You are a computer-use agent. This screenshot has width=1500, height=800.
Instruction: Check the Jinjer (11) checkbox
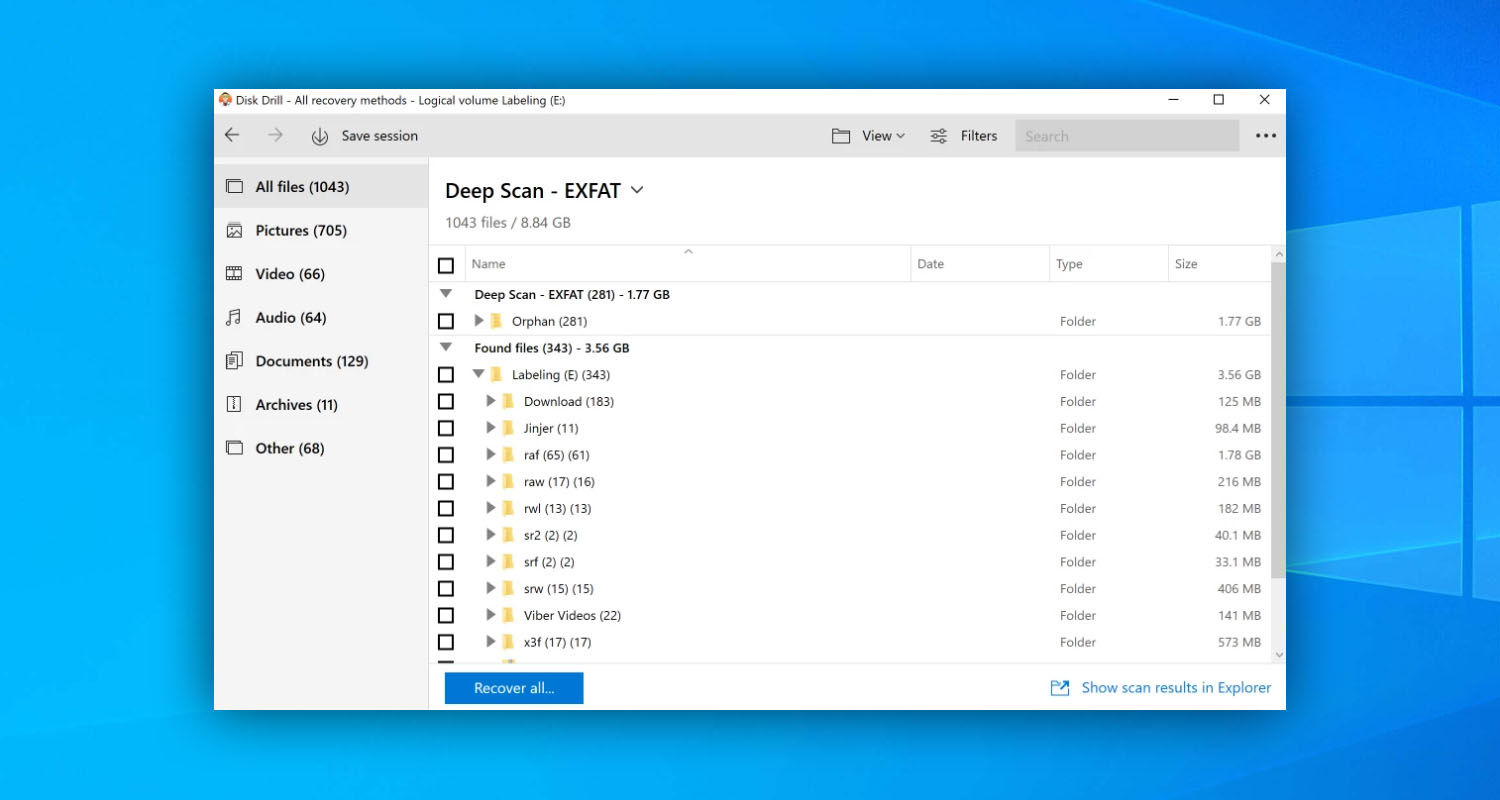[x=446, y=428]
